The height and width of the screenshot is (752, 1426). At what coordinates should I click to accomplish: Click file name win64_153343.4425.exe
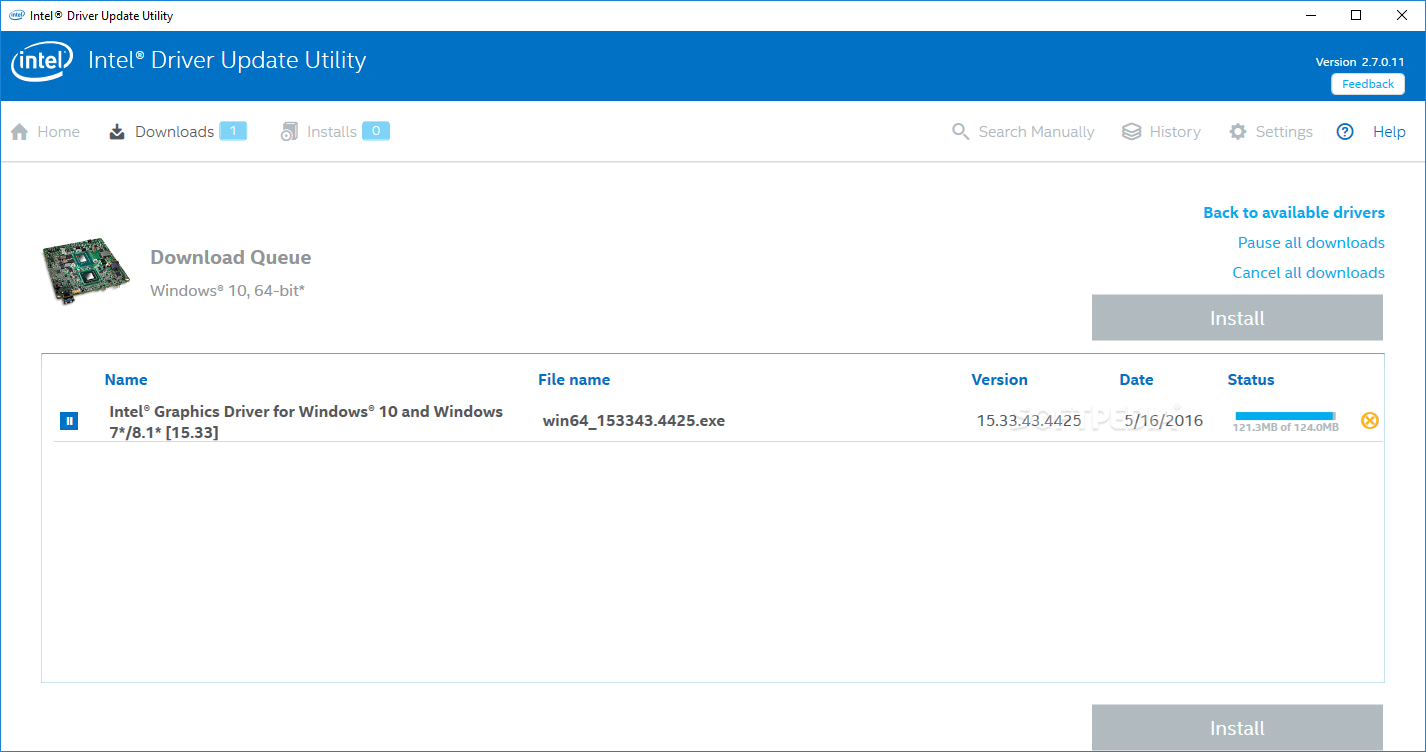click(x=634, y=421)
